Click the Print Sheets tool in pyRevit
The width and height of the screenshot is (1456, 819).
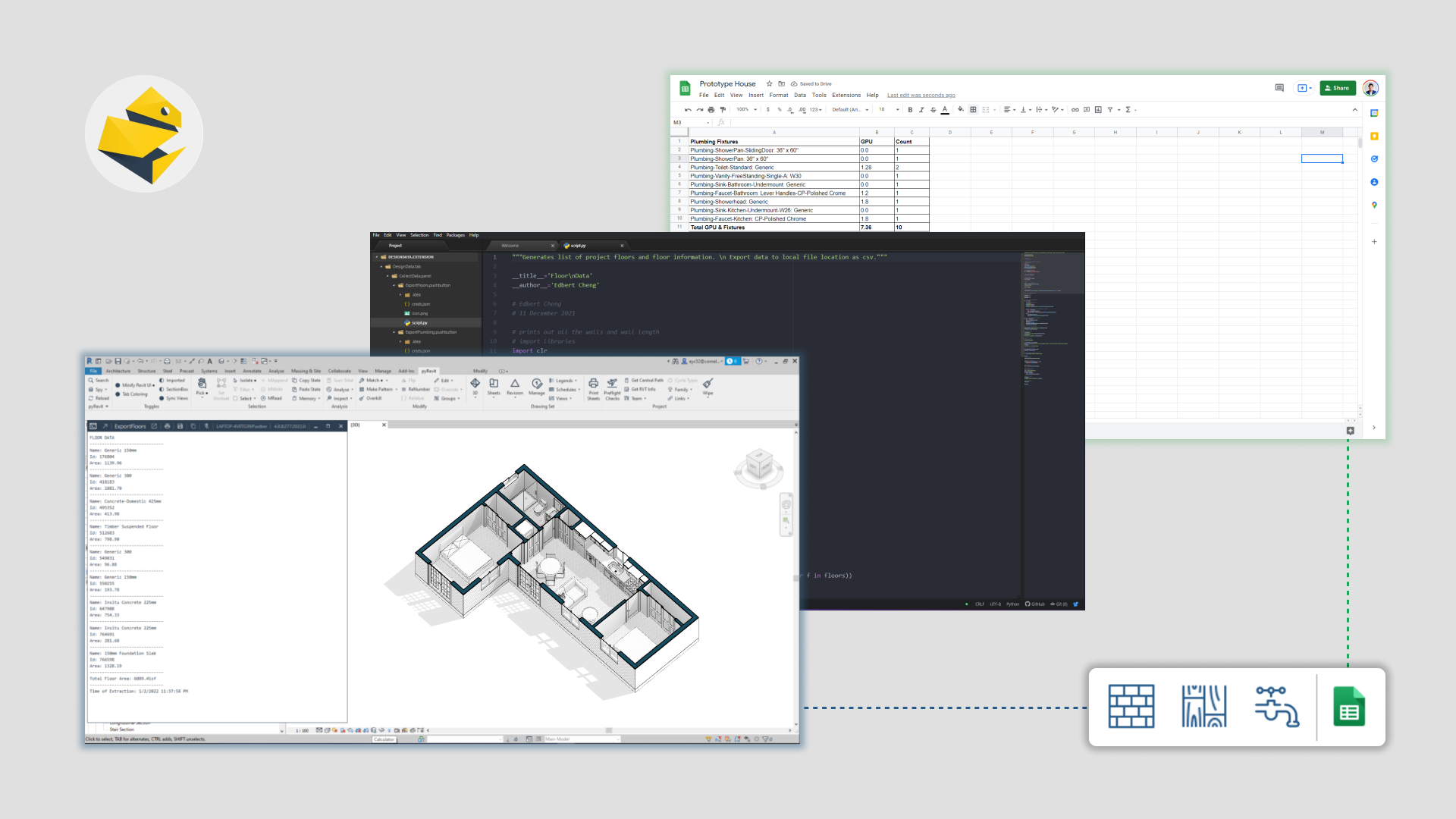(593, 389)
